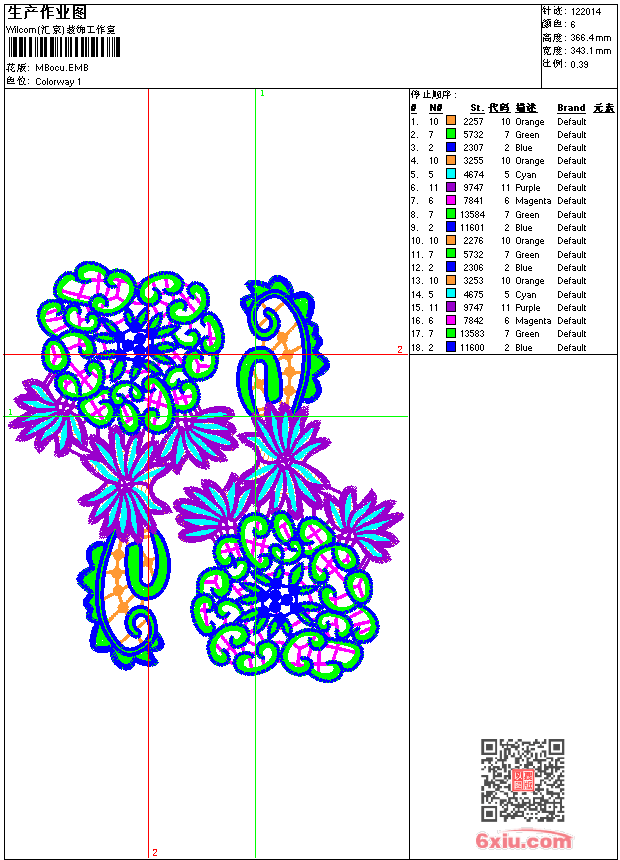Click the stitch count 4675

point(474,295)
